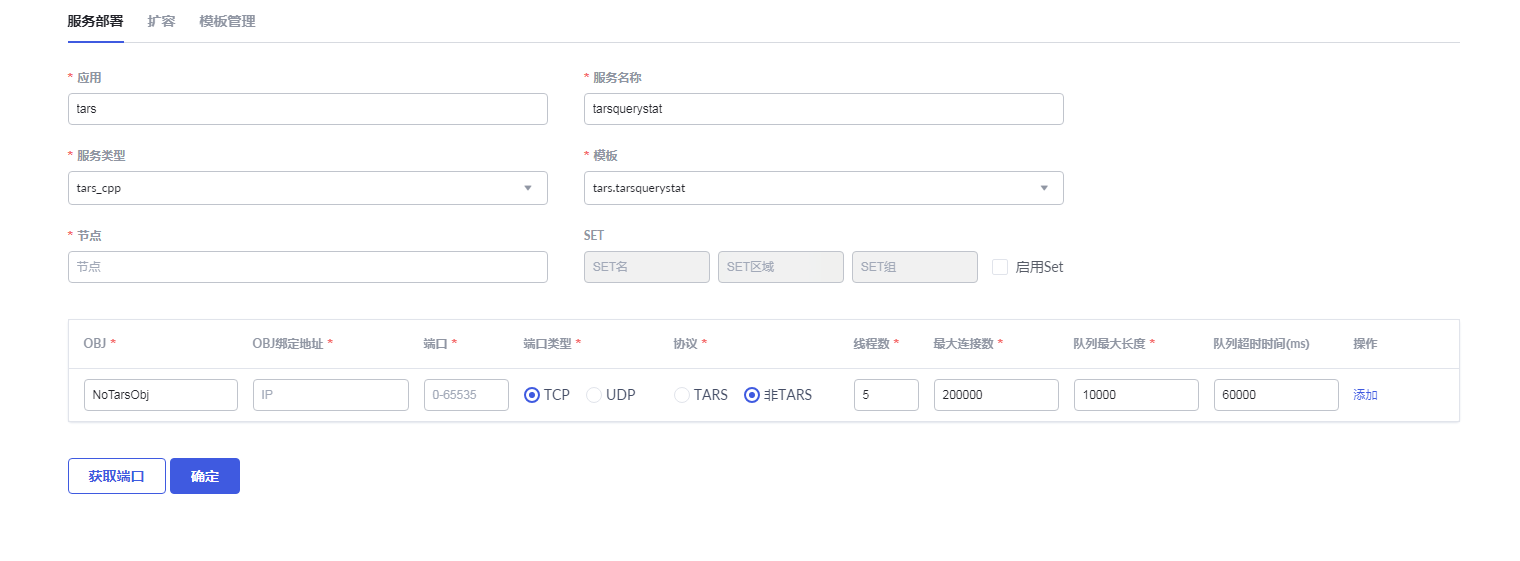Screen dimensions: 1520x561
Task: Focus the OBJ绑定地址 IP field
Action: pyautogui.click(x=331, y=395)
